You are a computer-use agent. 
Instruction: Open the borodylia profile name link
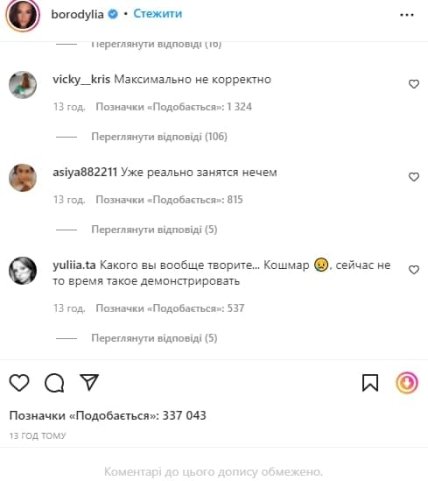click(77, 14)
